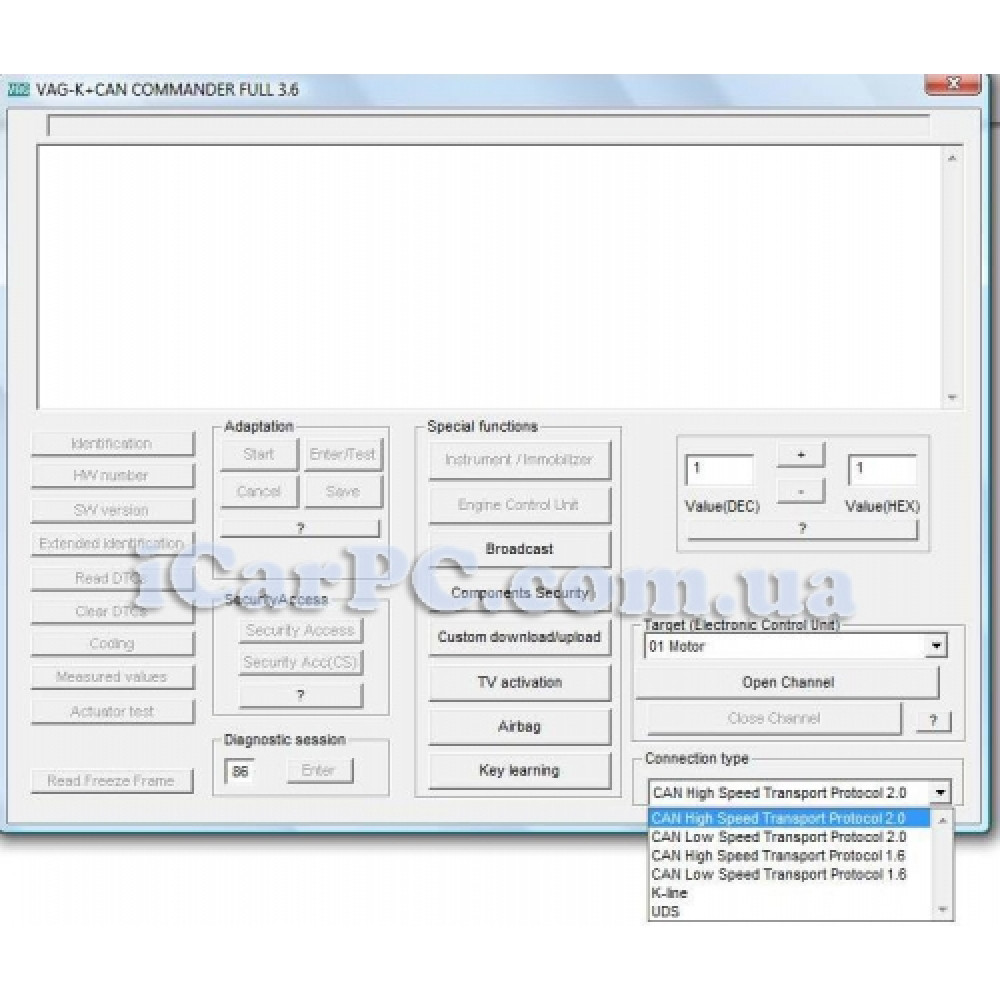Open Custom download/upload function
This screenshot has height=1000, width=1000.
pos(519,637)
